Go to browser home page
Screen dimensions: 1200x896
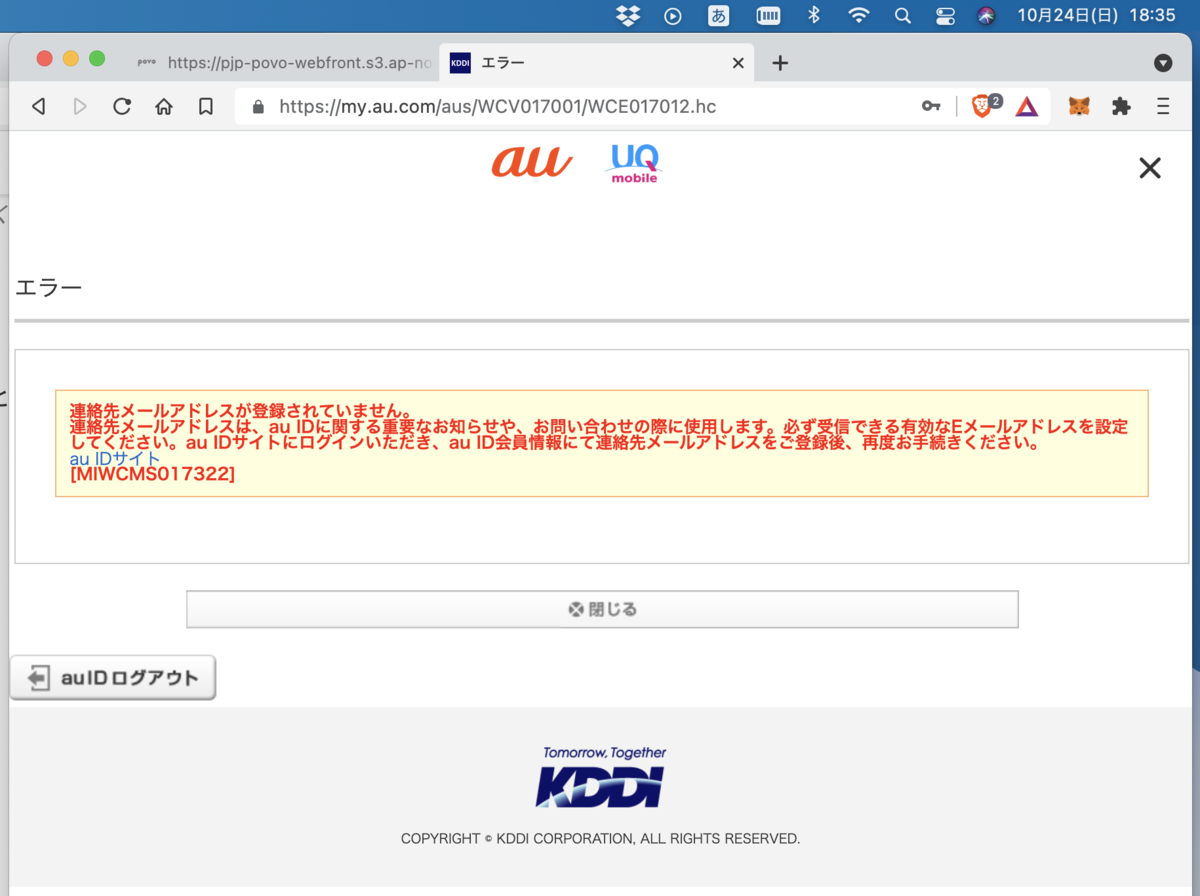[164, 106]
